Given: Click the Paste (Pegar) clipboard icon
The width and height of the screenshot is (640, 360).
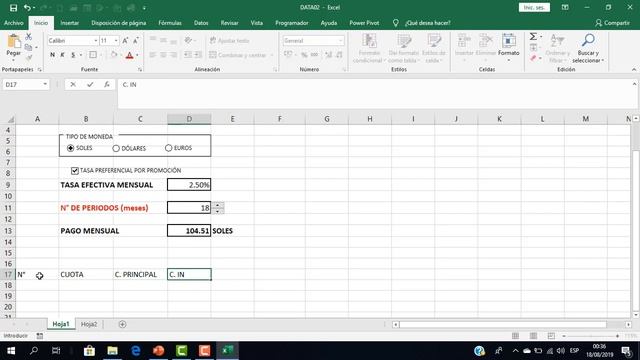Looking at the screenshot, I should click(13, 41).
